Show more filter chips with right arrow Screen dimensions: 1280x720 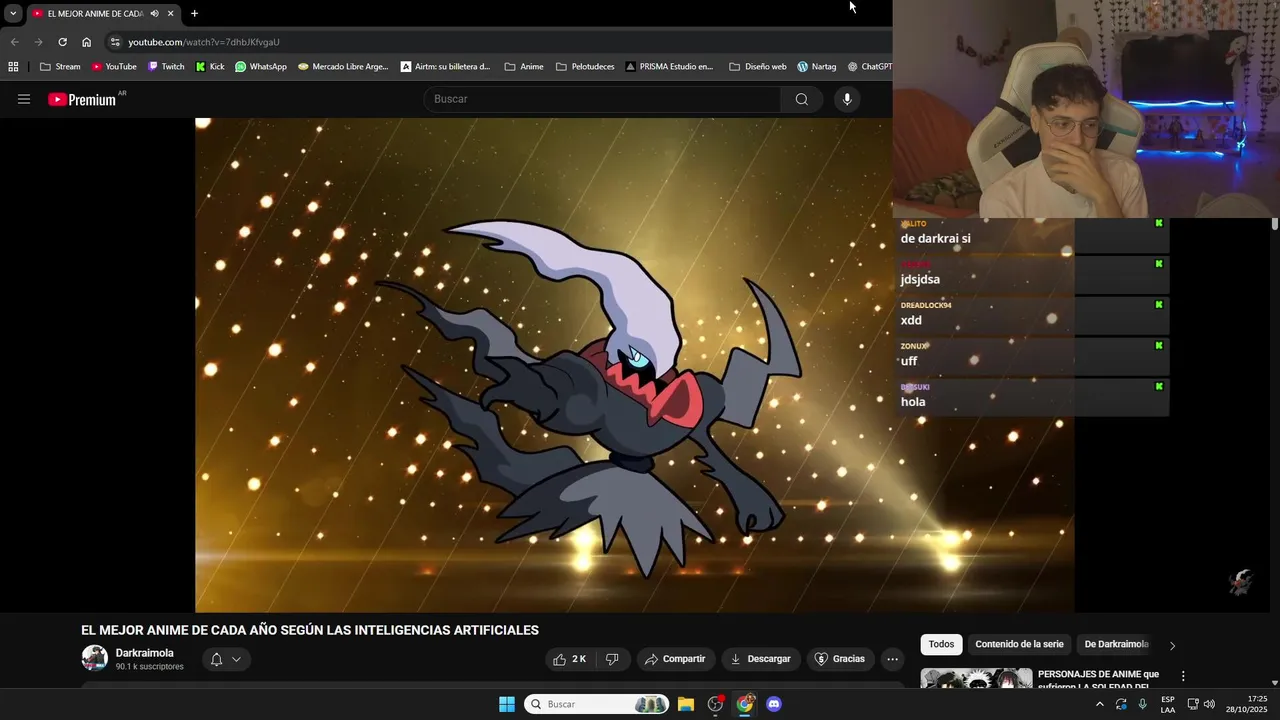point(1172,645)
